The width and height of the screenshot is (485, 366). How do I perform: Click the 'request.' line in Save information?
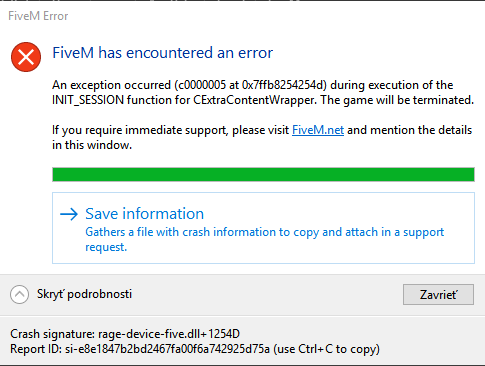coord(106,247)
